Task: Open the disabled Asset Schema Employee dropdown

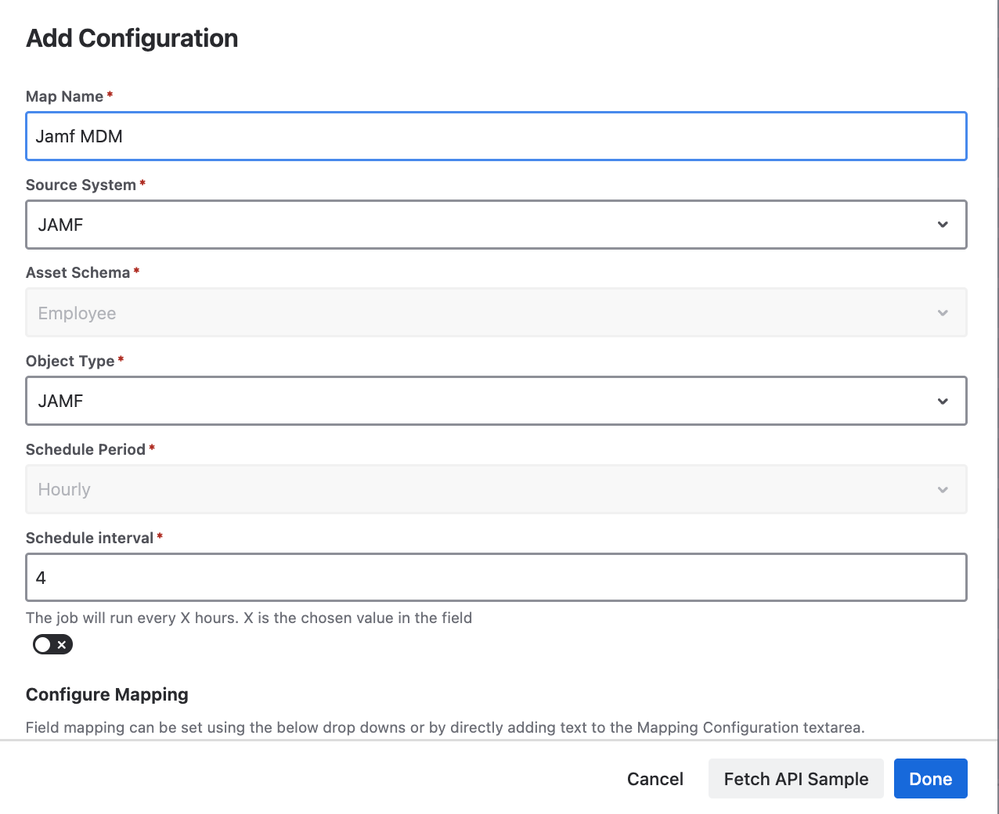Action: [496, 313]
